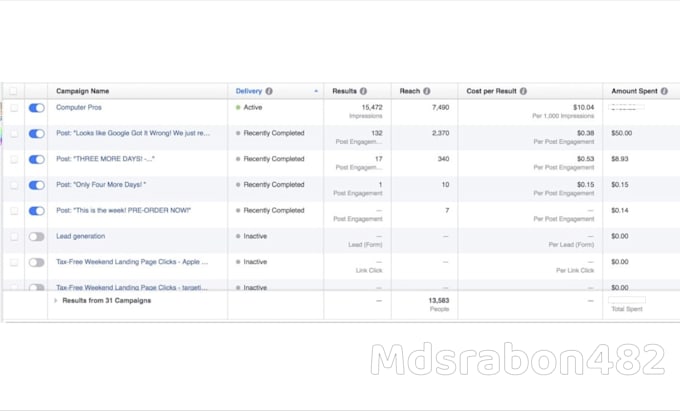Open the Computer Pros campaign
The width and height of the screenshot is (680, 411).
78,107
